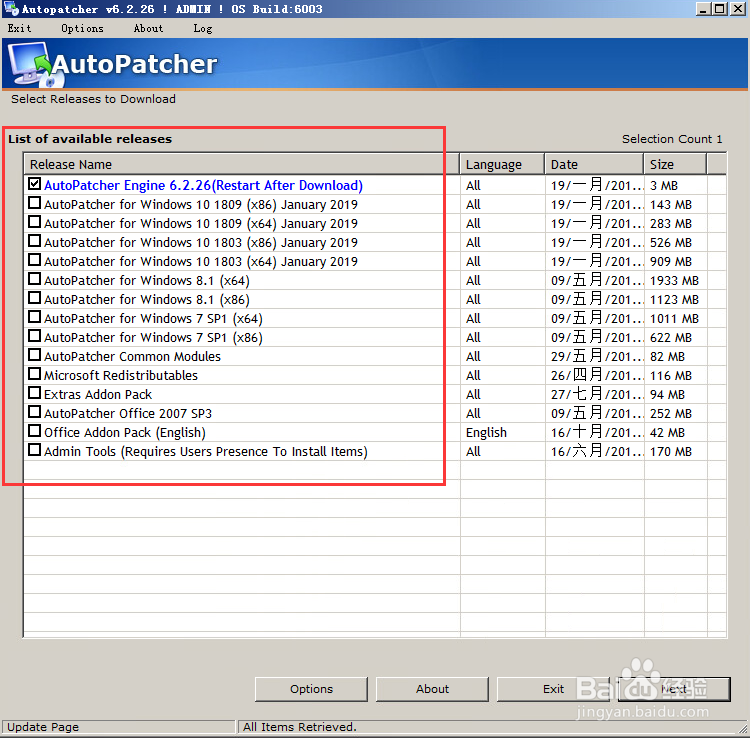Image resolution: width=750 pixels, height=738 pixels.
Task: Sort by Size column header
Action: [675, 164]
